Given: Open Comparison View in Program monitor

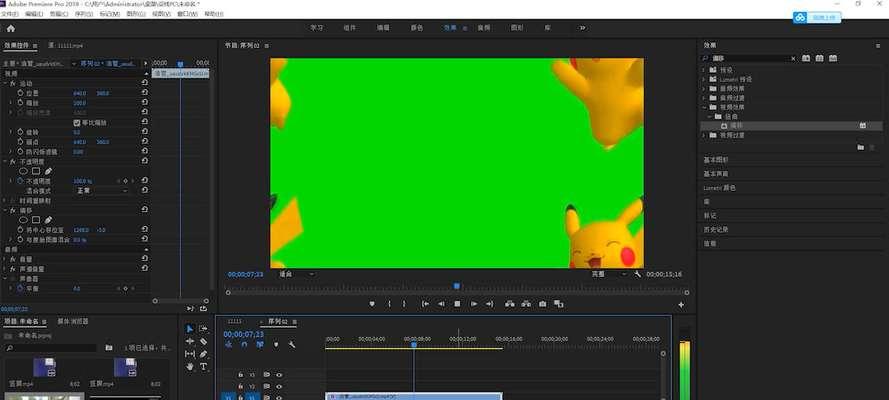Looking at the screenshot, I should pos(558,304).
